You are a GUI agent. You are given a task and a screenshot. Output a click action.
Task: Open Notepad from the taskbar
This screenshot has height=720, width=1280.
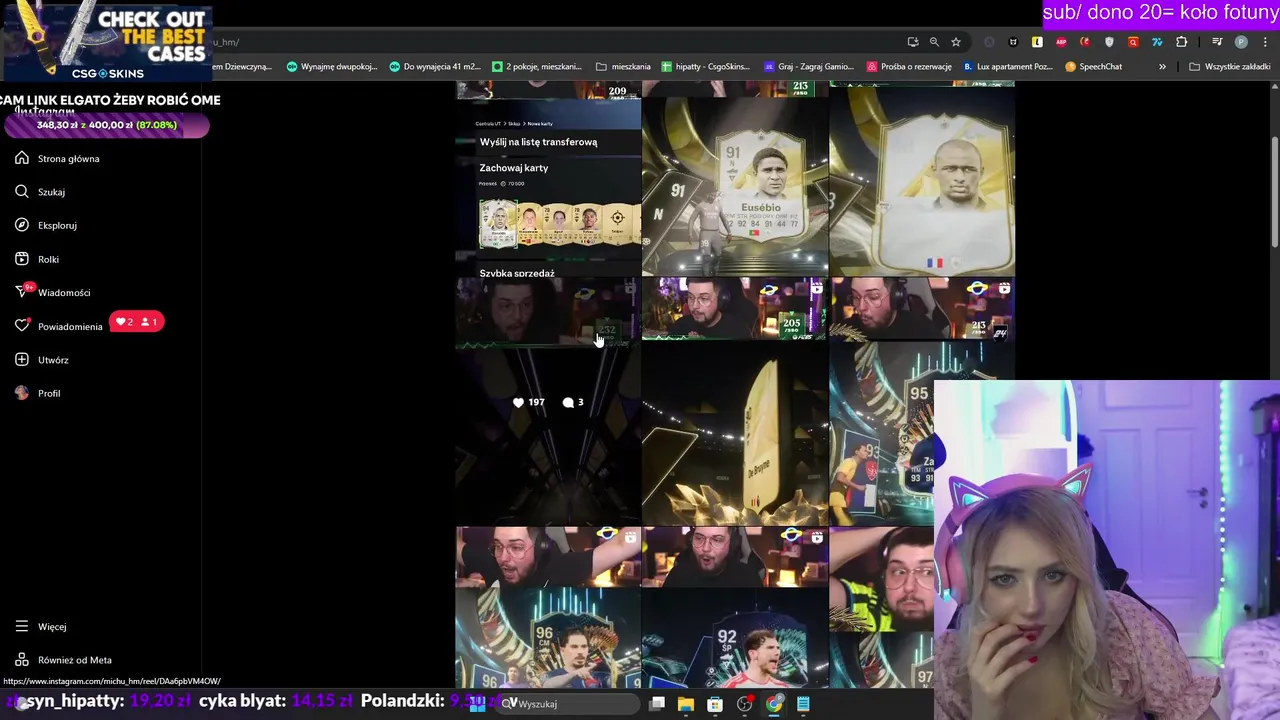[x=803, y=704]
